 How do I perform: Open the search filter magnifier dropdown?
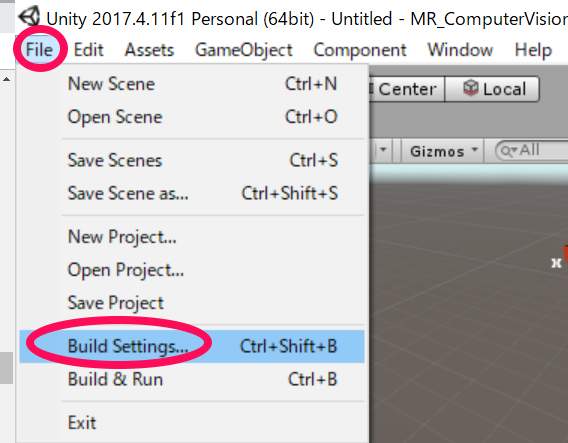[x=509, y=151]
